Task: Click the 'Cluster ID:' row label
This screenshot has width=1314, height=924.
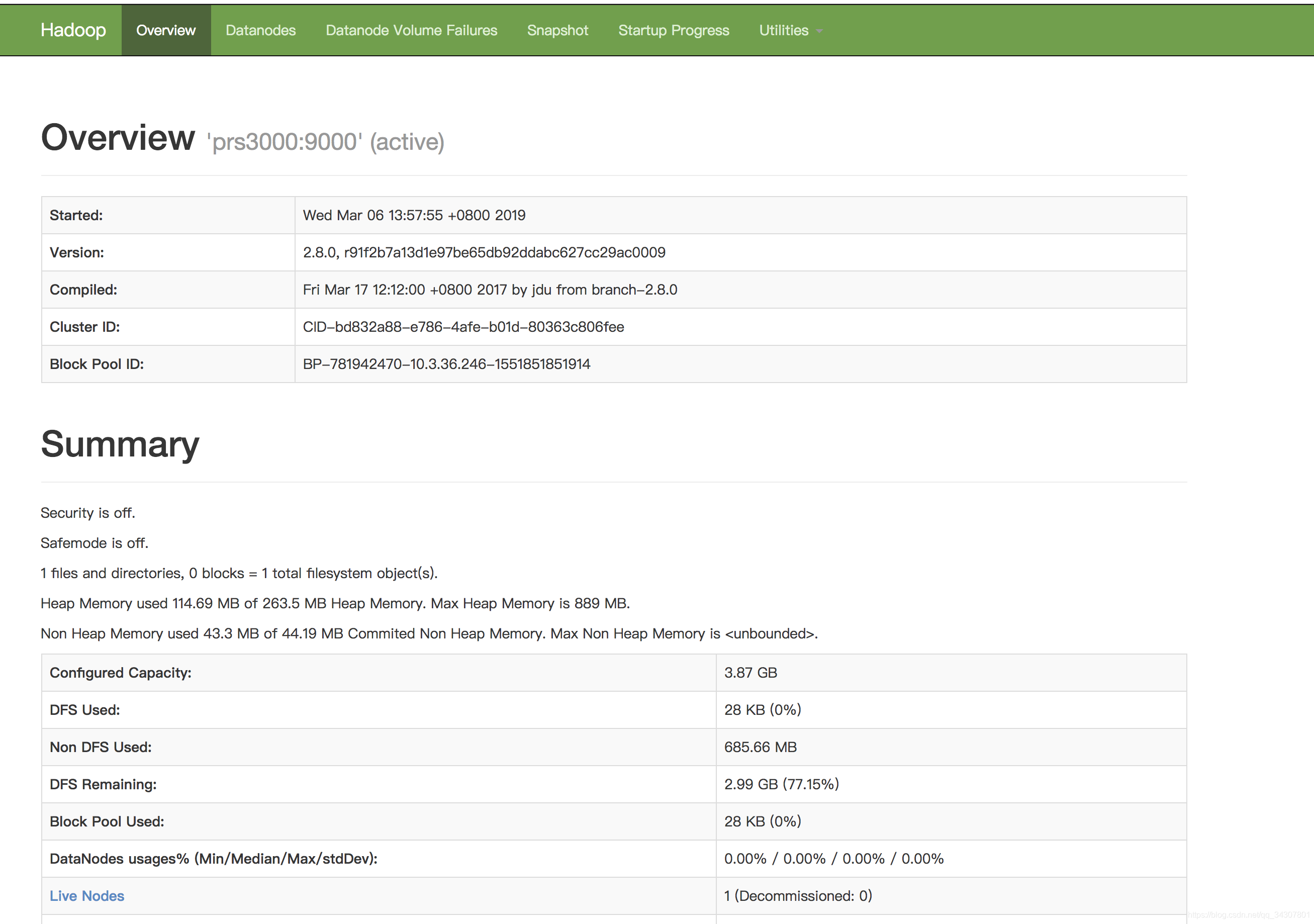Action: coord(84,327)
